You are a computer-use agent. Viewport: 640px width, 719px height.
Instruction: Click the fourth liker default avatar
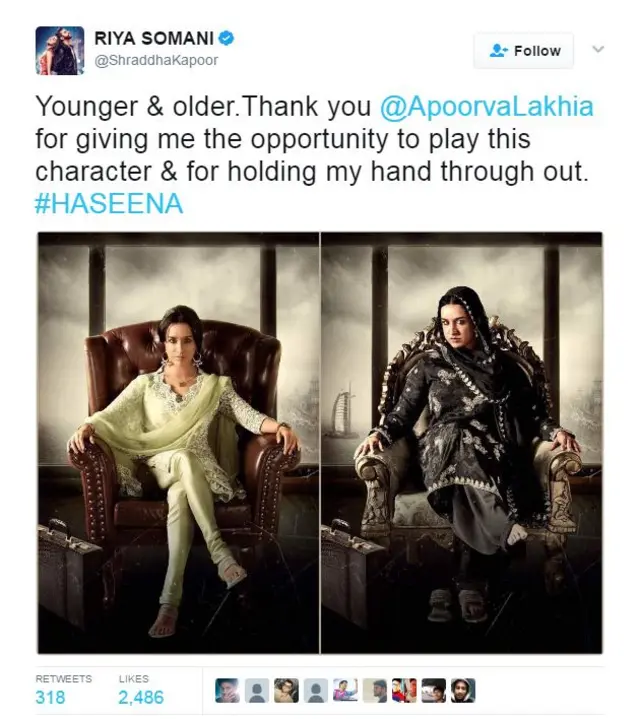pyautogui.click(x=316, y=691)
